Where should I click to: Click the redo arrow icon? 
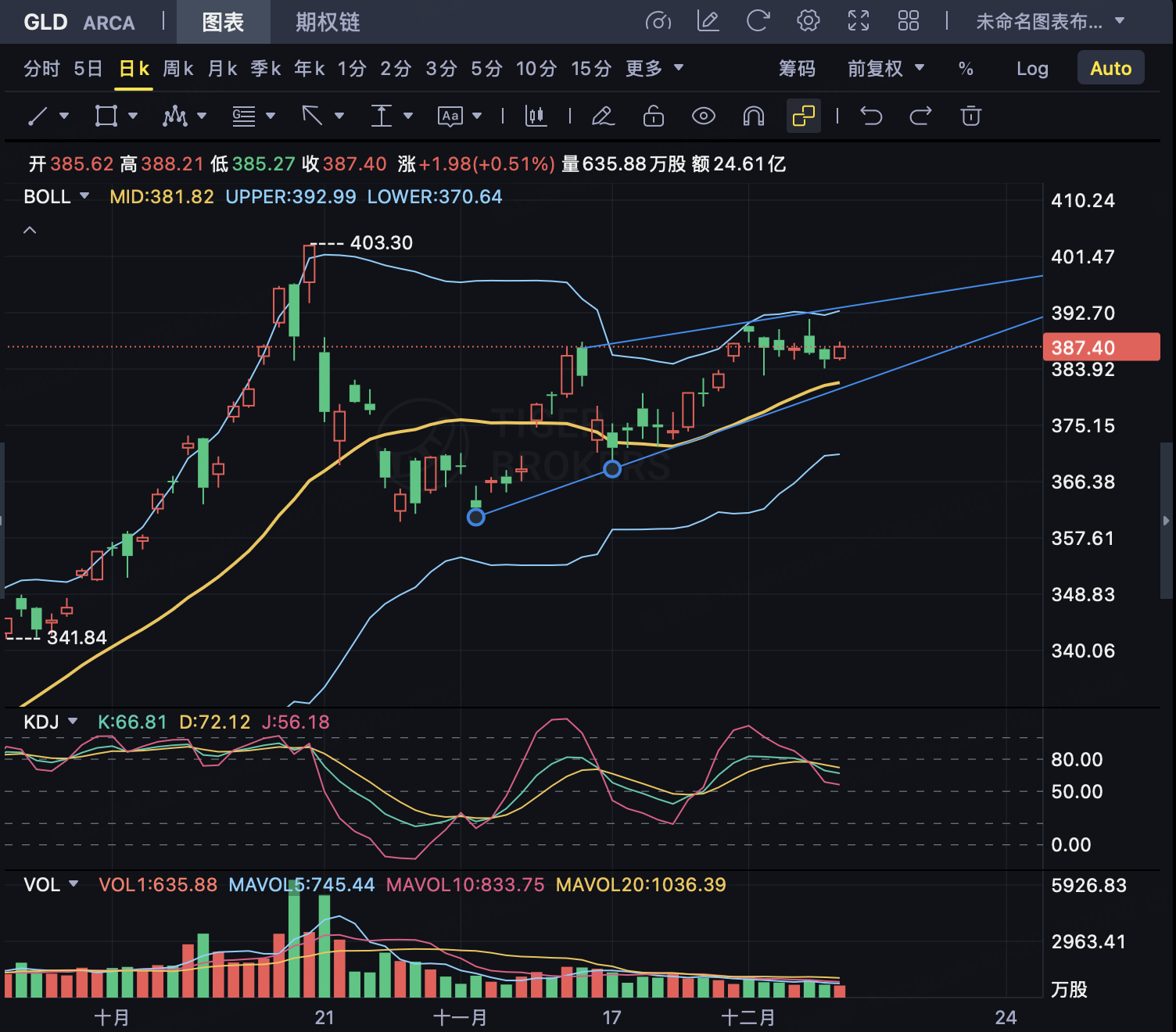coord(920,116)
